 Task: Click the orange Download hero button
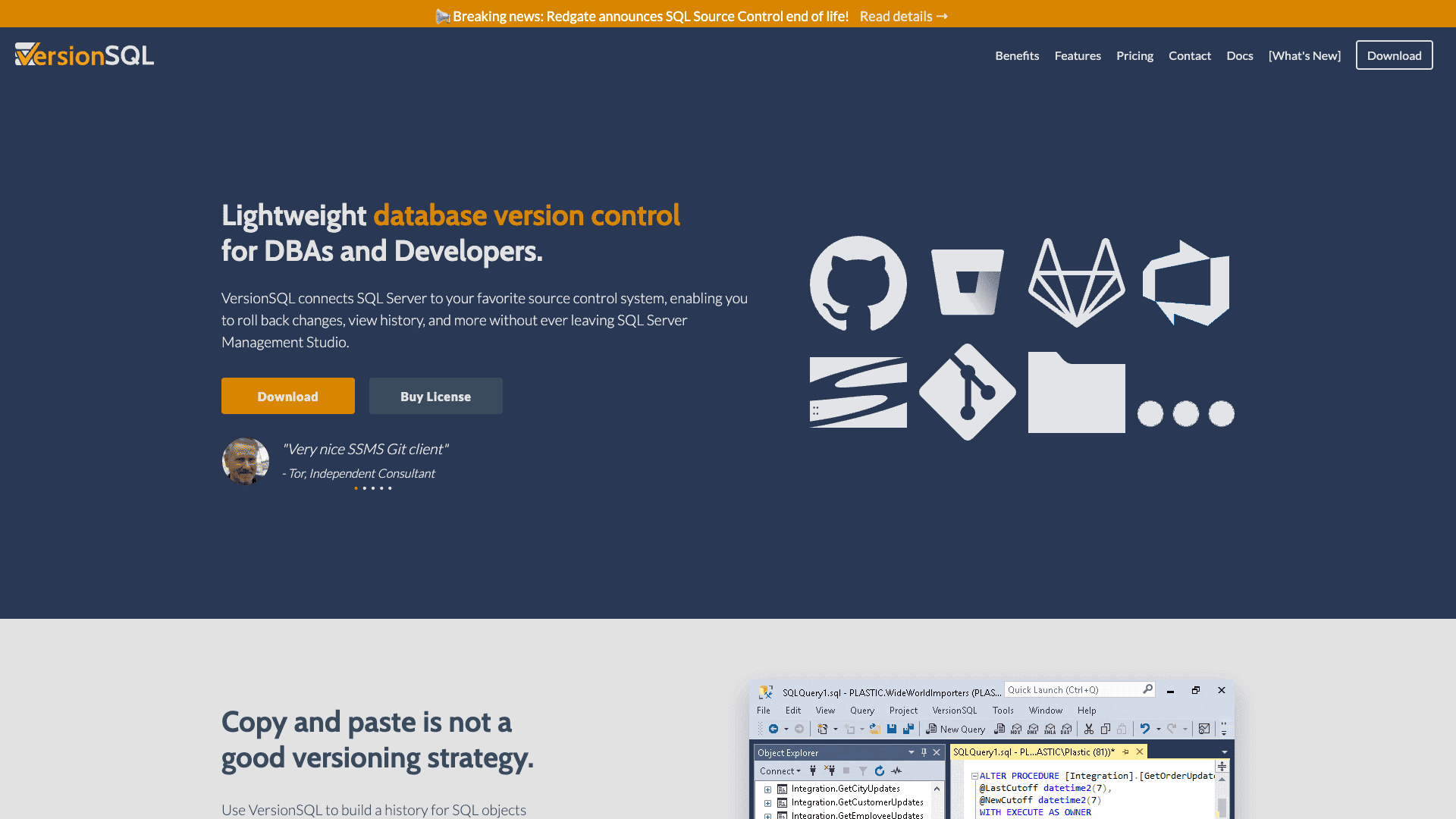287,396
